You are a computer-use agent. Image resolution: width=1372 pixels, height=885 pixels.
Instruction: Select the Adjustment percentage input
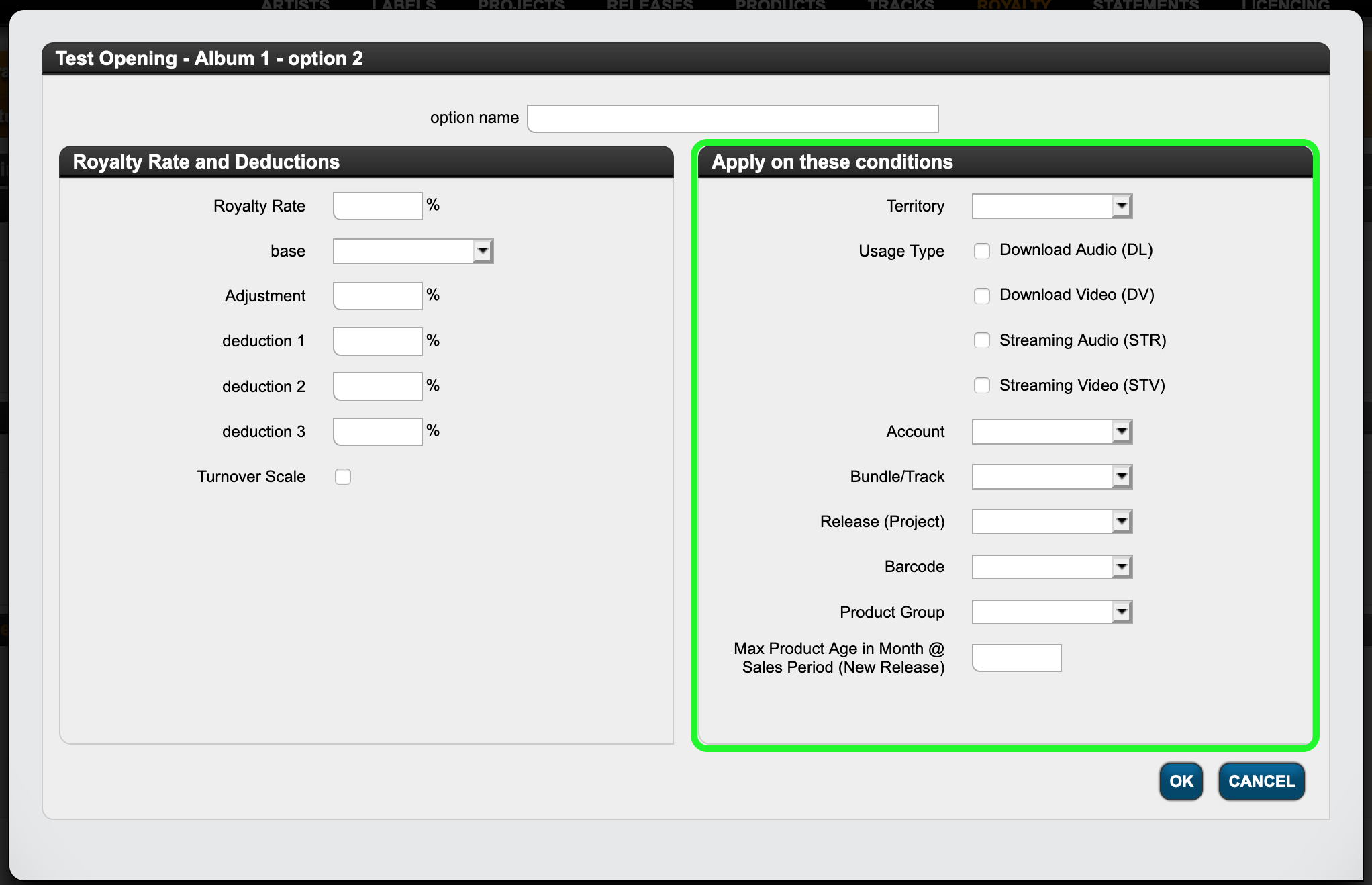tap(378, 296)
